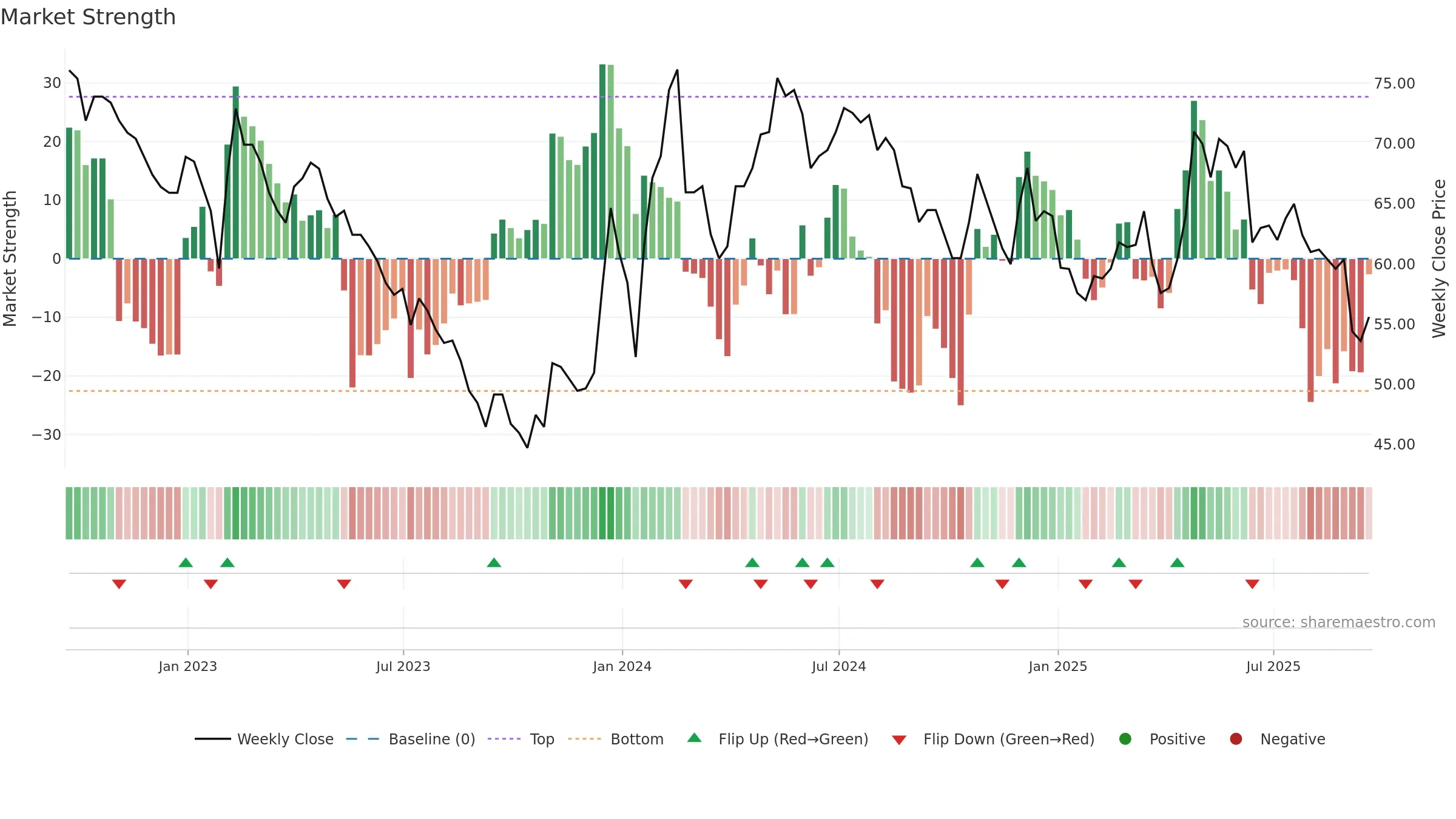
Task: Click the red Negative legend dot
Action: [1236, 739]
